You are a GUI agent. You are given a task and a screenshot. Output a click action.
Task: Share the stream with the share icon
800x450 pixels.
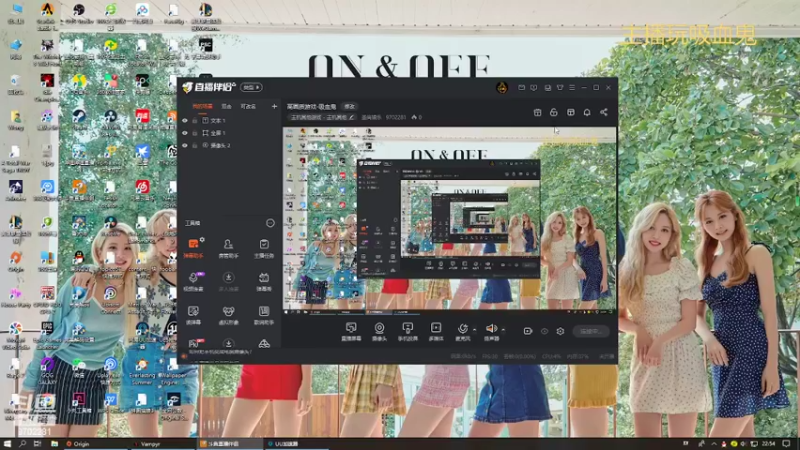[x=604, y=112]
